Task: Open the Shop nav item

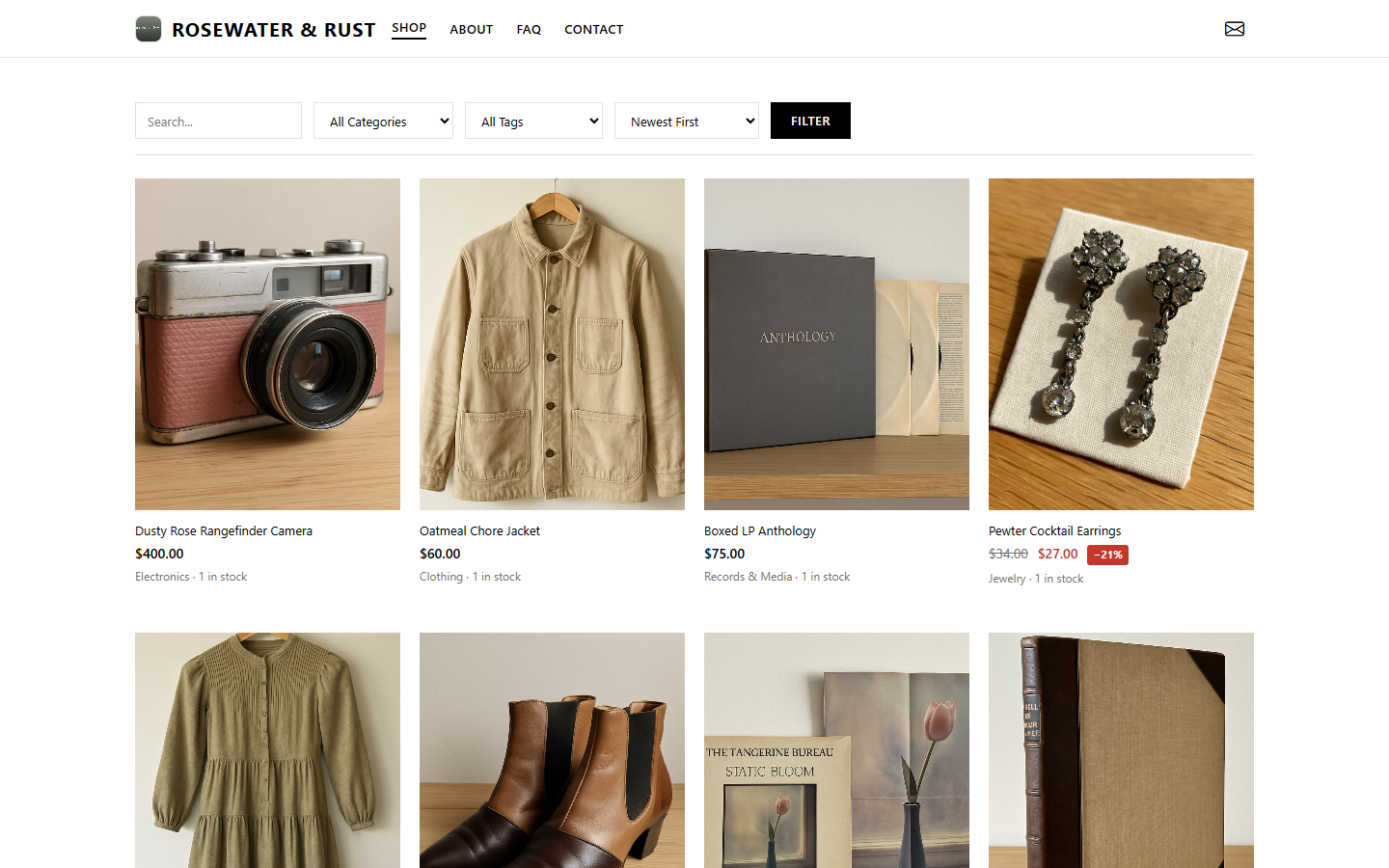Action: tap(409, 28)
